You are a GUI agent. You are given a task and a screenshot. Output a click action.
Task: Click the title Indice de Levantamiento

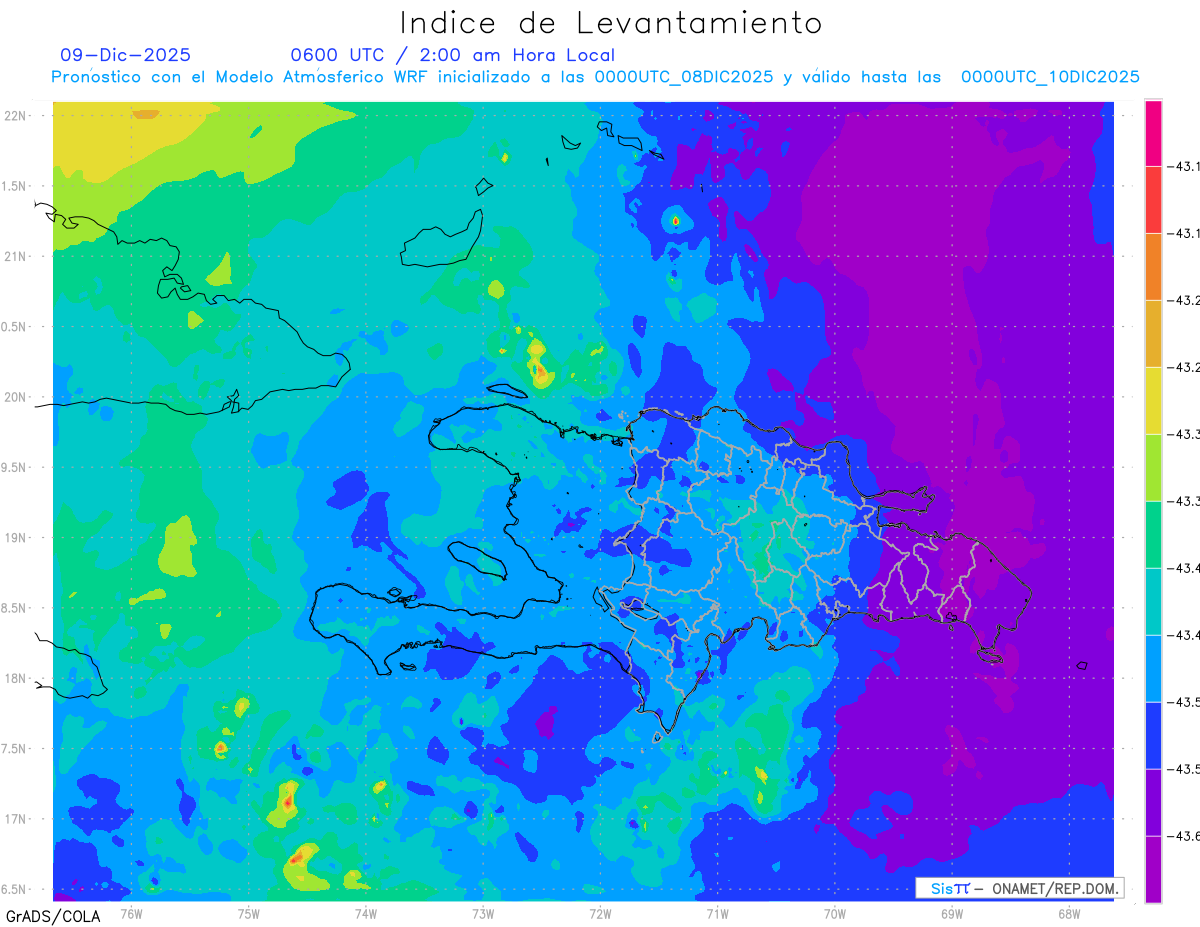[611, 22]
